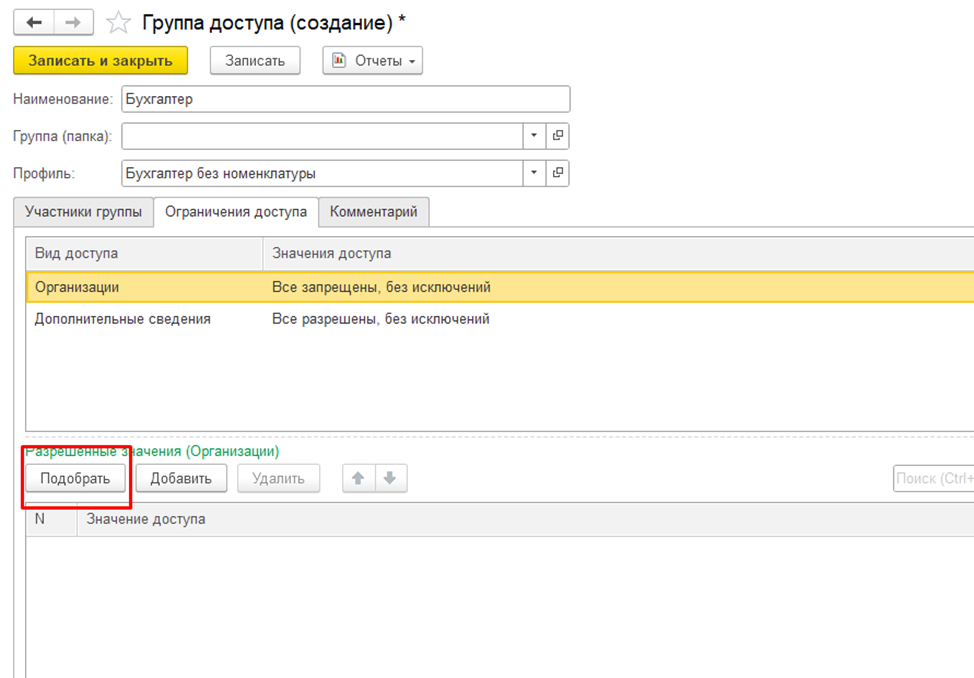Click the Записать button

click(255, 61)
